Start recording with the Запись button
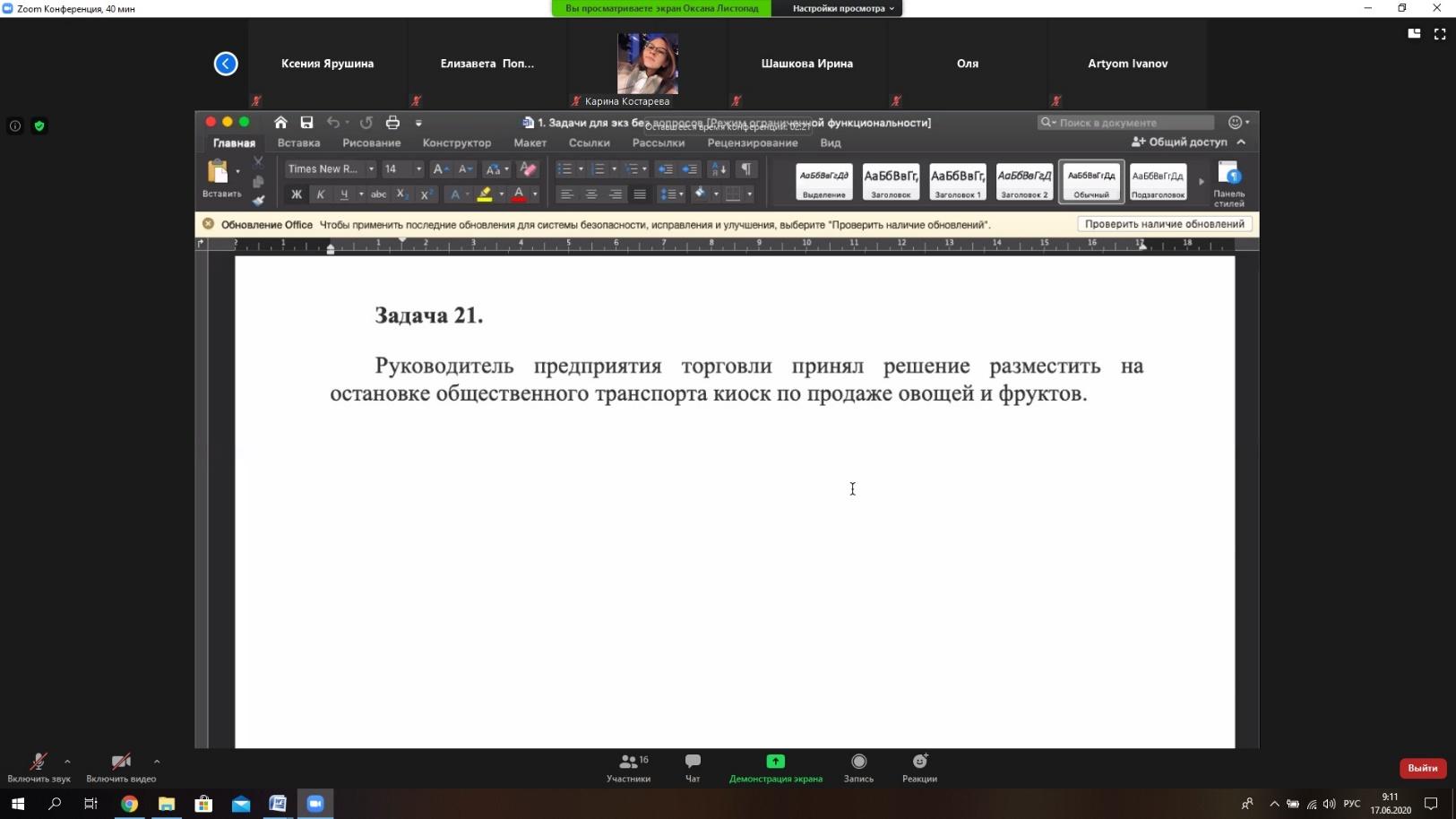Screen dimensions: 1456x819 tap(858, 768)
